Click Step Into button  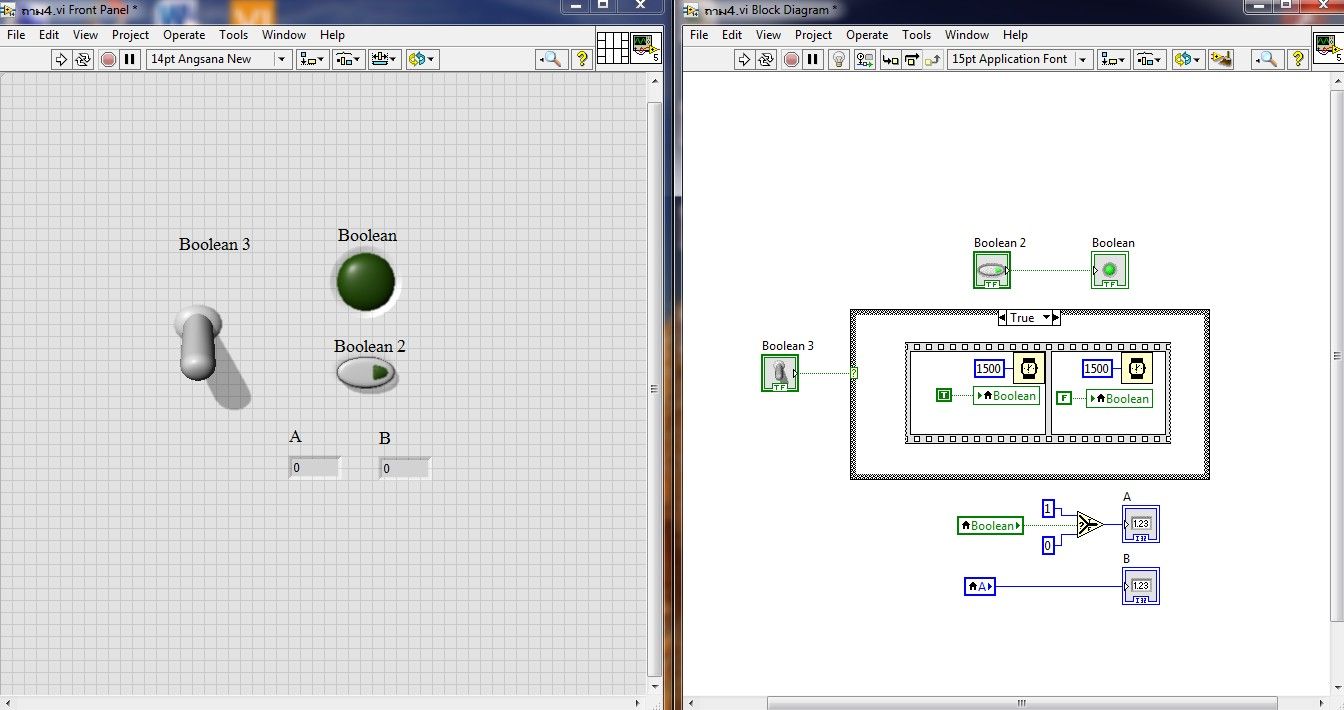coord(890,59)
